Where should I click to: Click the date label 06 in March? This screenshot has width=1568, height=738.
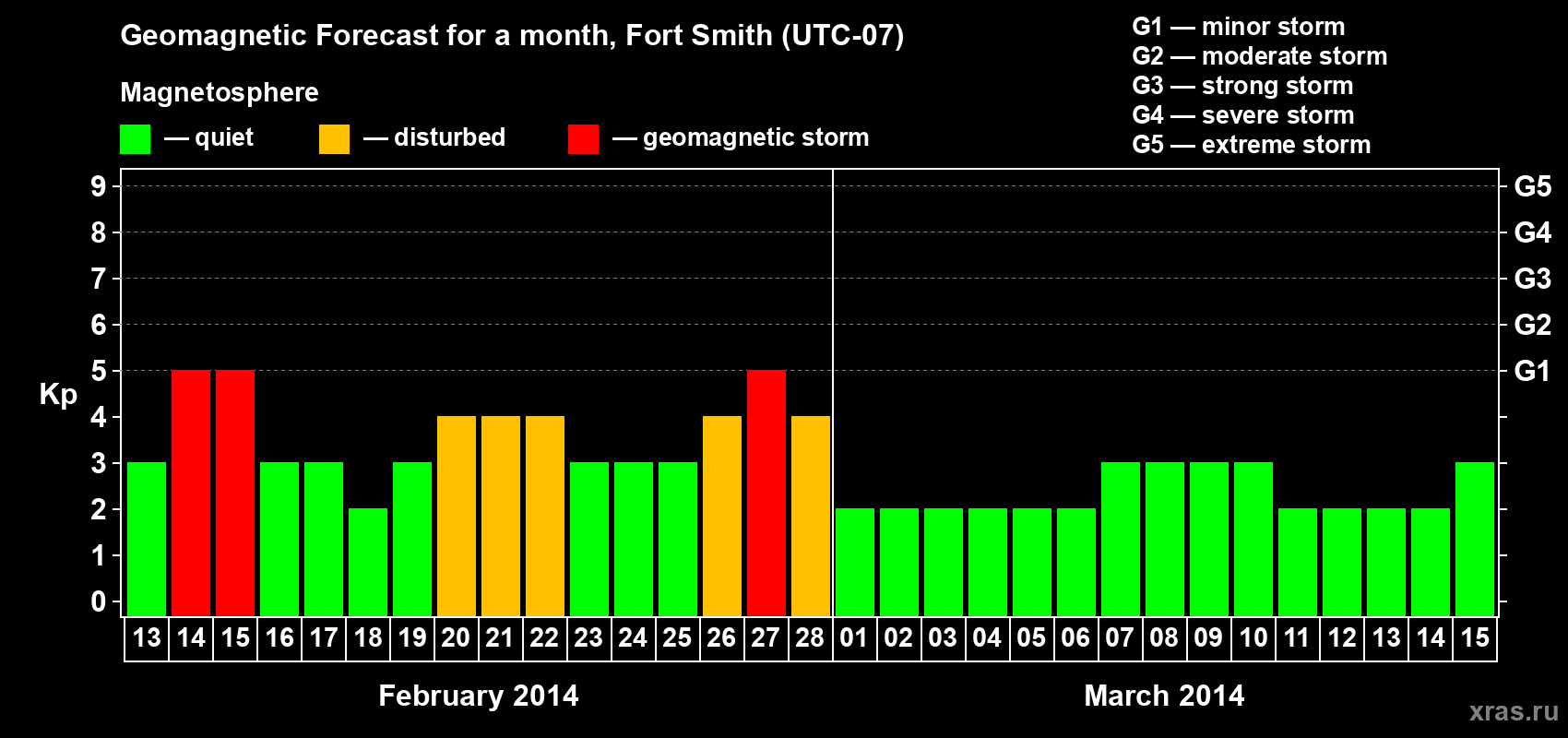click(x=1075, y=638)
